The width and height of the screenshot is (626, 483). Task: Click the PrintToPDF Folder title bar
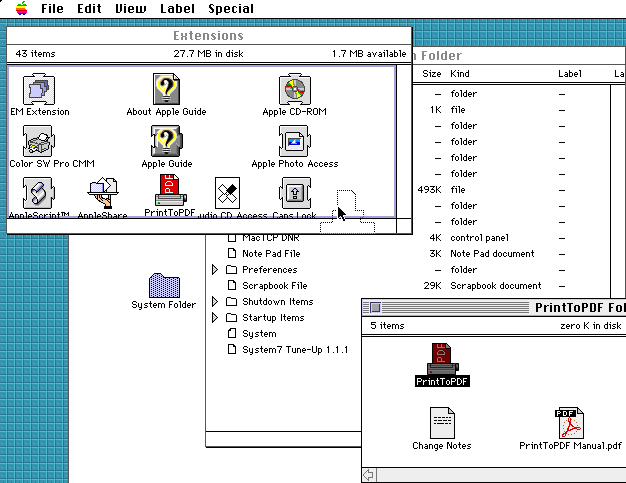click(x=494, y=307)
